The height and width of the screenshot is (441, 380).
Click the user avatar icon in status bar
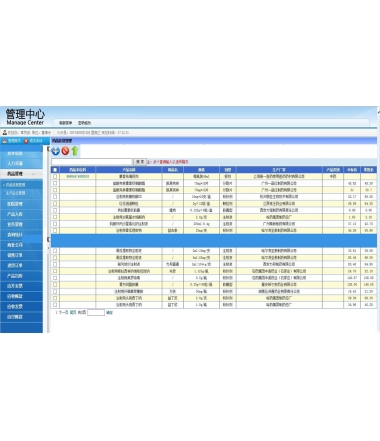click(x=5, y=132)
